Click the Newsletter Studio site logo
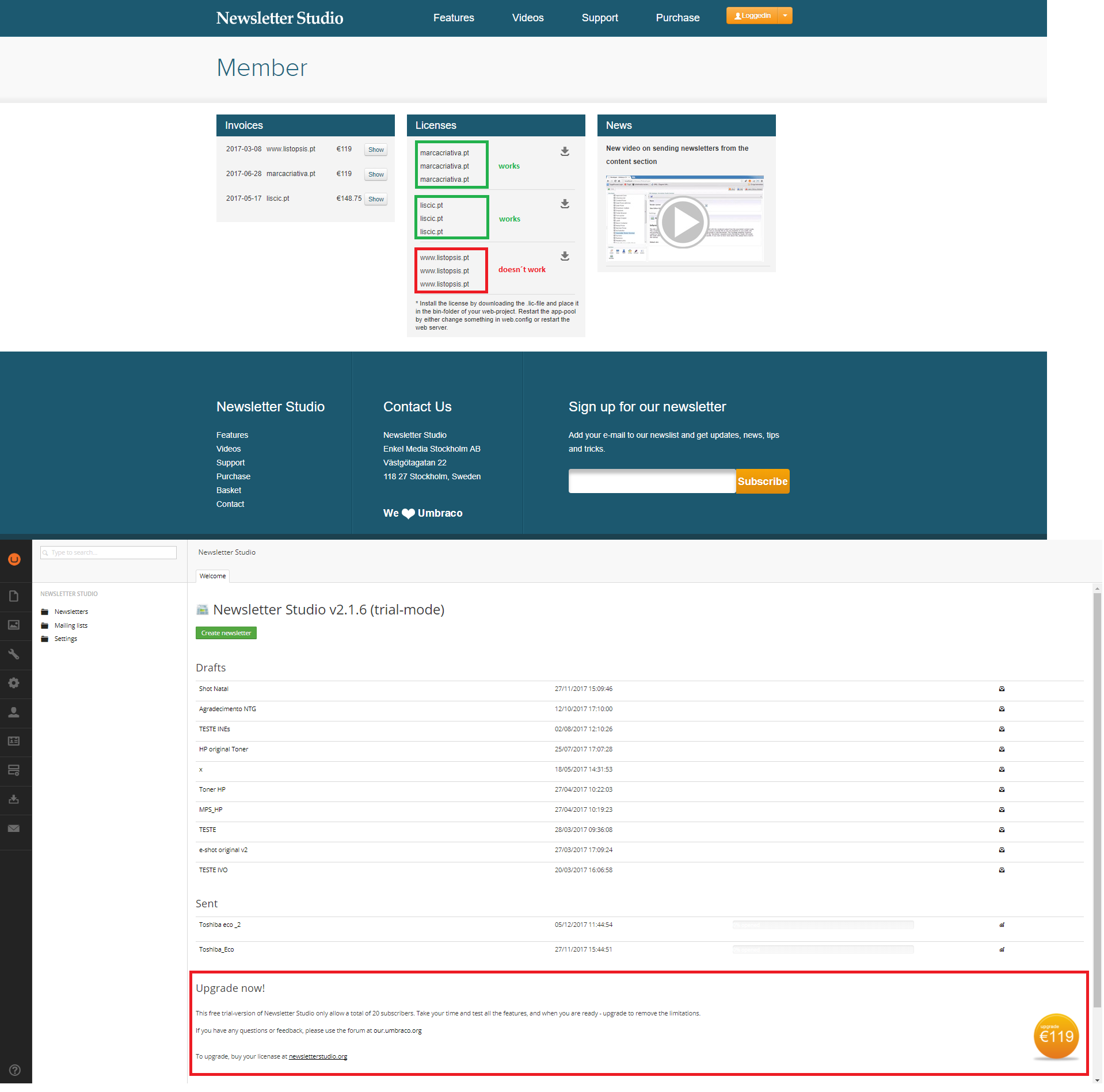Viewport: 1104px width, 1092px height. pos(280,18)
